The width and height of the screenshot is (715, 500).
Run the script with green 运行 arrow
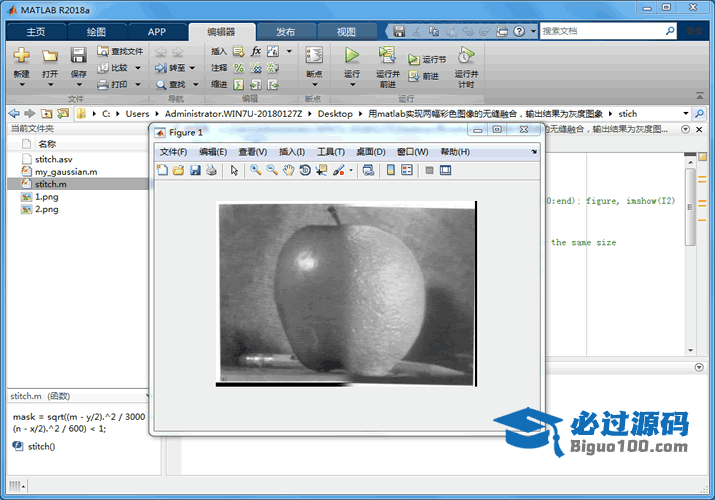click(352, 56)
